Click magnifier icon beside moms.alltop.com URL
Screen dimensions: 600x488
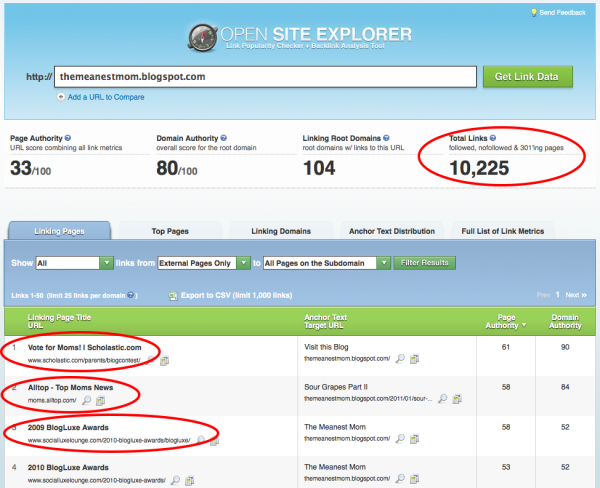pyautogui.click(x=87, y=400)
